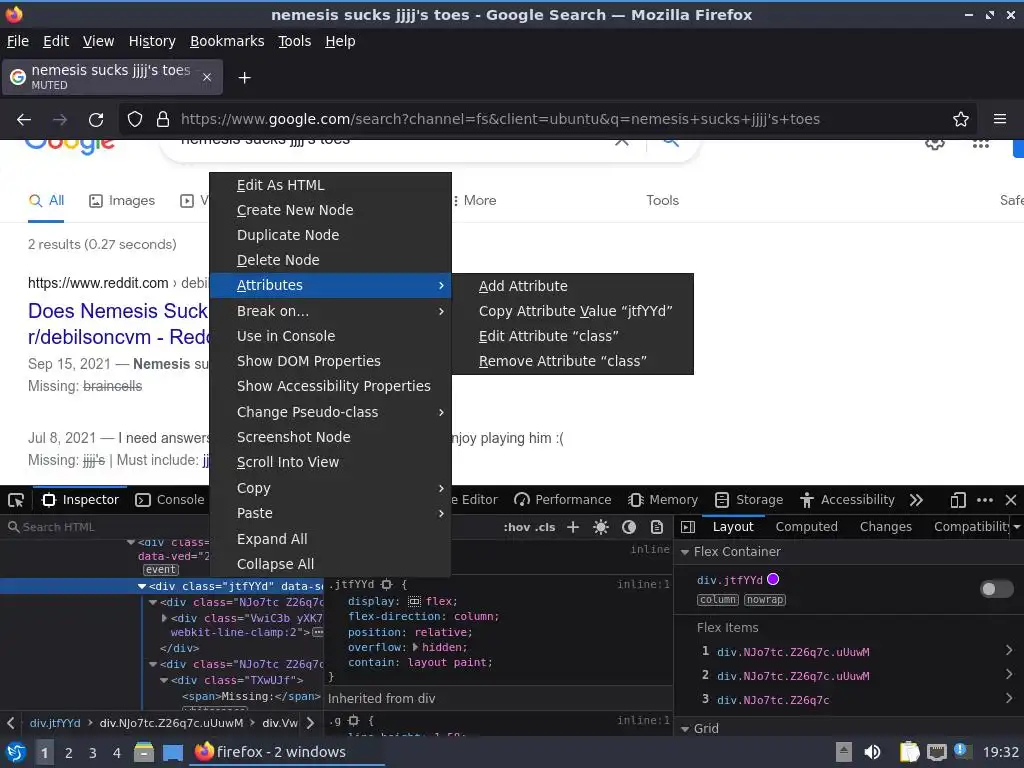Click the Firefox URL address bar
The height and width of the screenshot is (768, 1024).
click(x=500, y=120)
